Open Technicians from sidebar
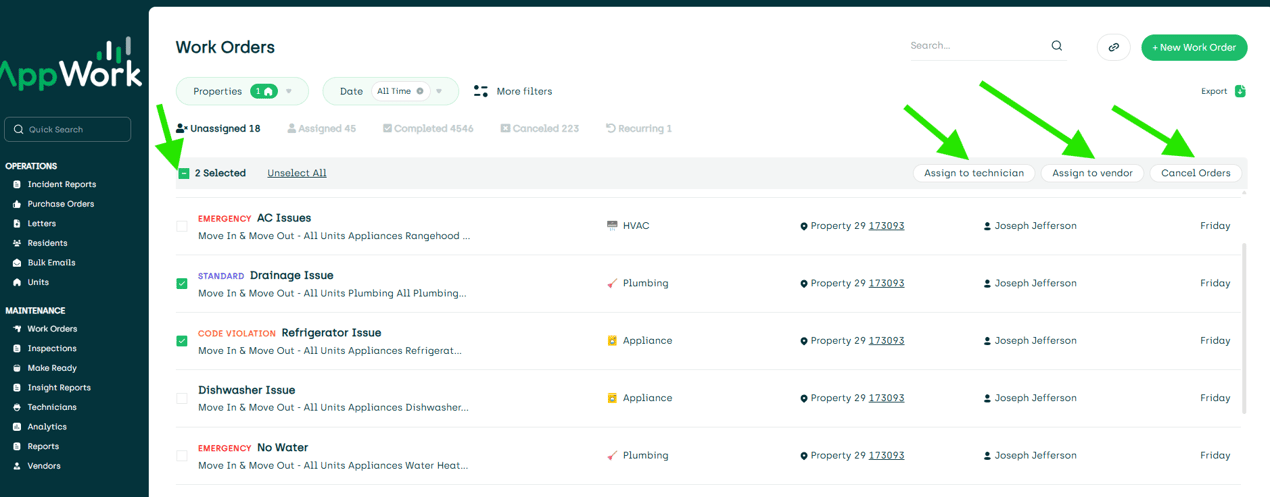This screenshot has width=1270, height=497. (x=51, y=407)
